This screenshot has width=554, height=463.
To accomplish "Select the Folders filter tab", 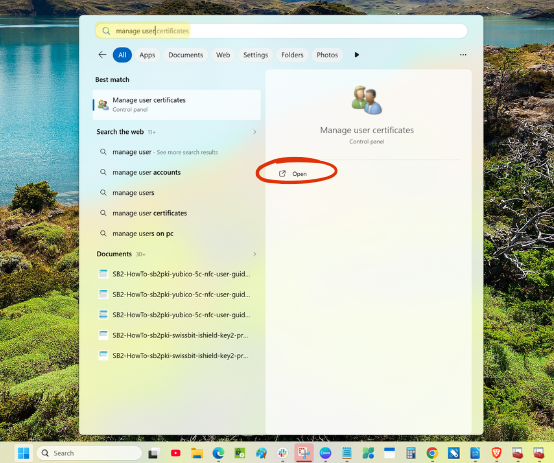I will tap(292, 55).
